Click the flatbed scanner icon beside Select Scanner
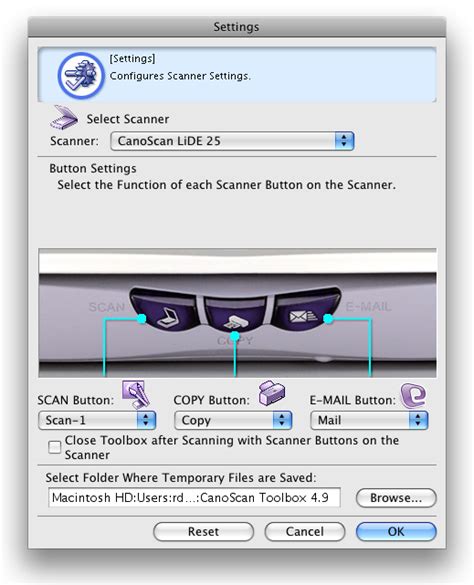The width and height of the screenshot is (474, 585). pos(64,117)
